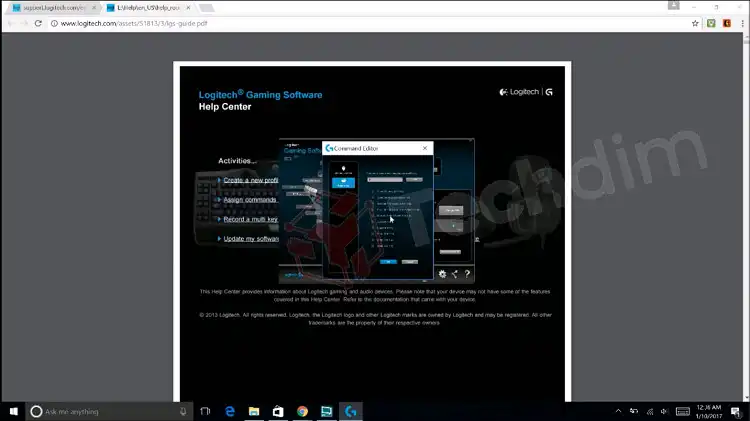Switch to Google Chrome in the taskbar
This screenshot has height=421, width=750.
pos(302,411)
